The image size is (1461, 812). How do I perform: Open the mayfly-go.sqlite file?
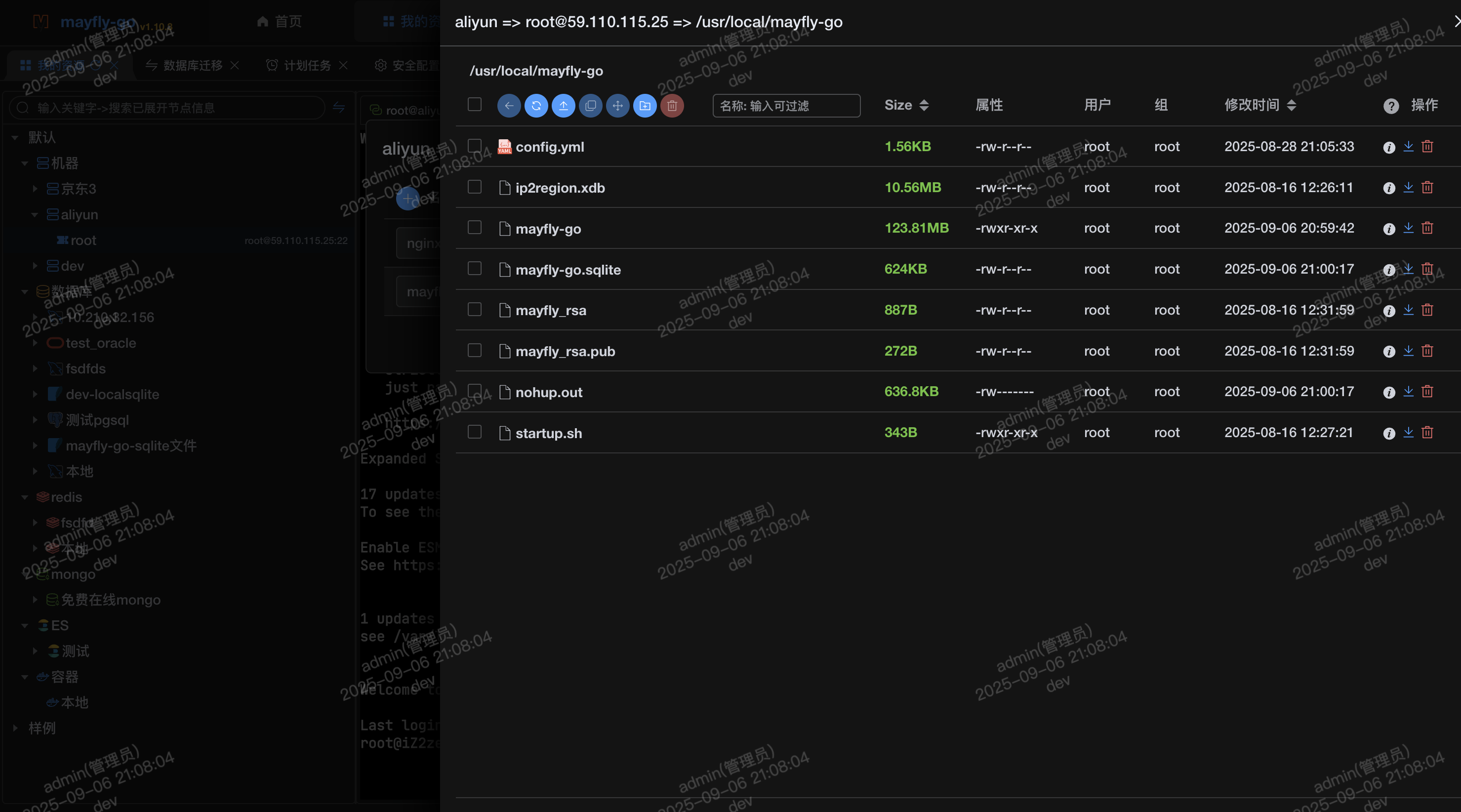[568, 269]
